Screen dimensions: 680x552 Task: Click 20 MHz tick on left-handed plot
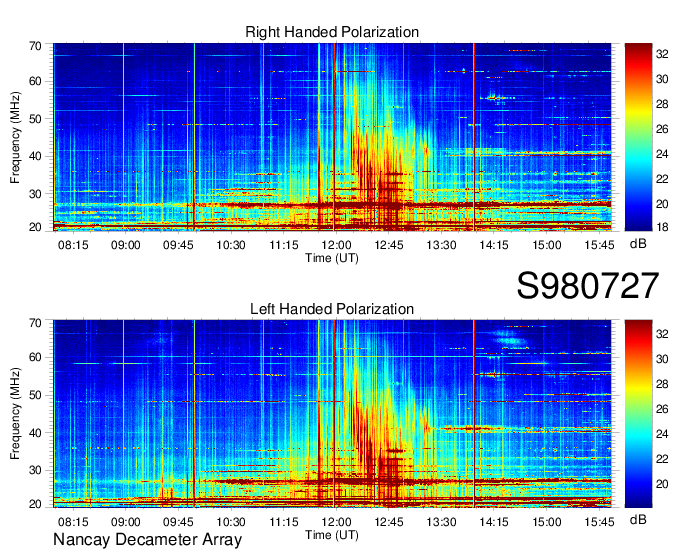point(36,504)
